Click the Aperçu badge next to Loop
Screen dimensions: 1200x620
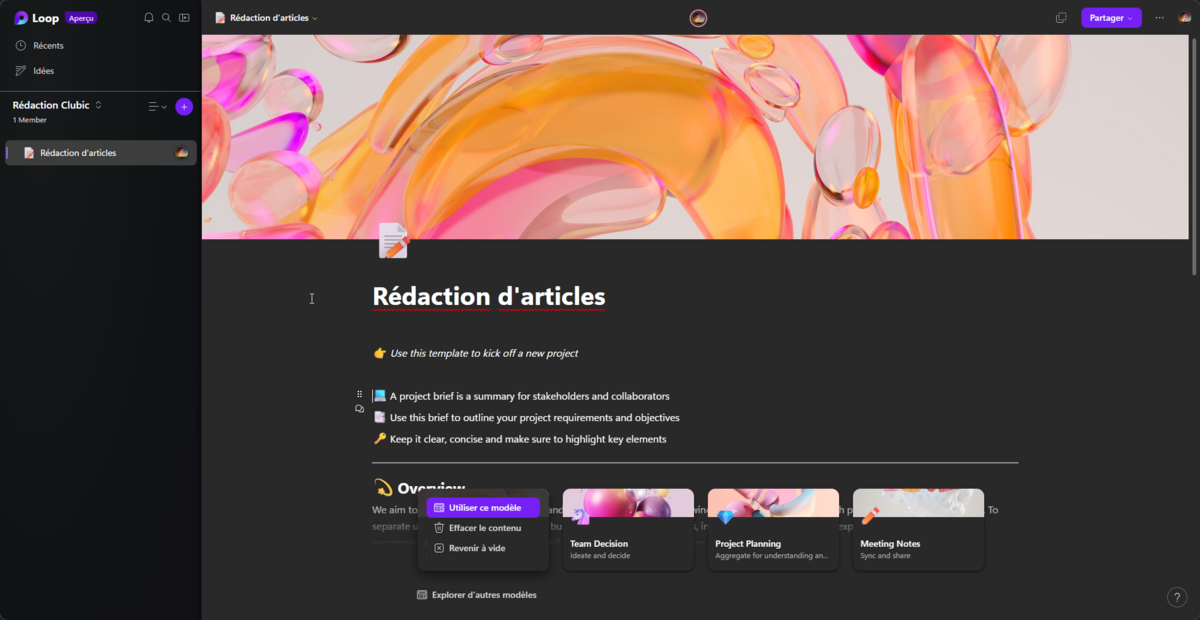pos(81,18)
